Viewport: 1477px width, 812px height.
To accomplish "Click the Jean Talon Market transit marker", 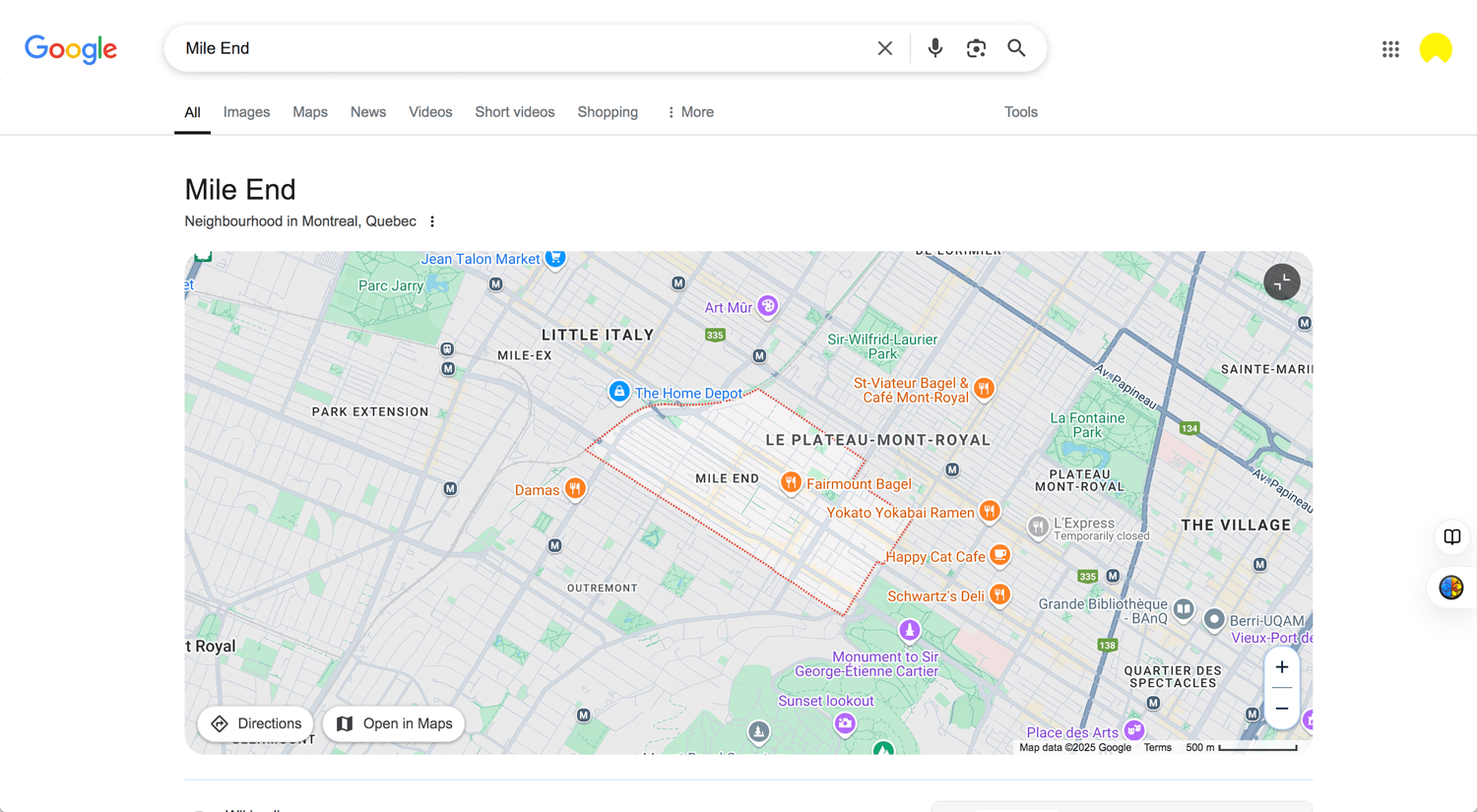I will [x=555, y=259].
